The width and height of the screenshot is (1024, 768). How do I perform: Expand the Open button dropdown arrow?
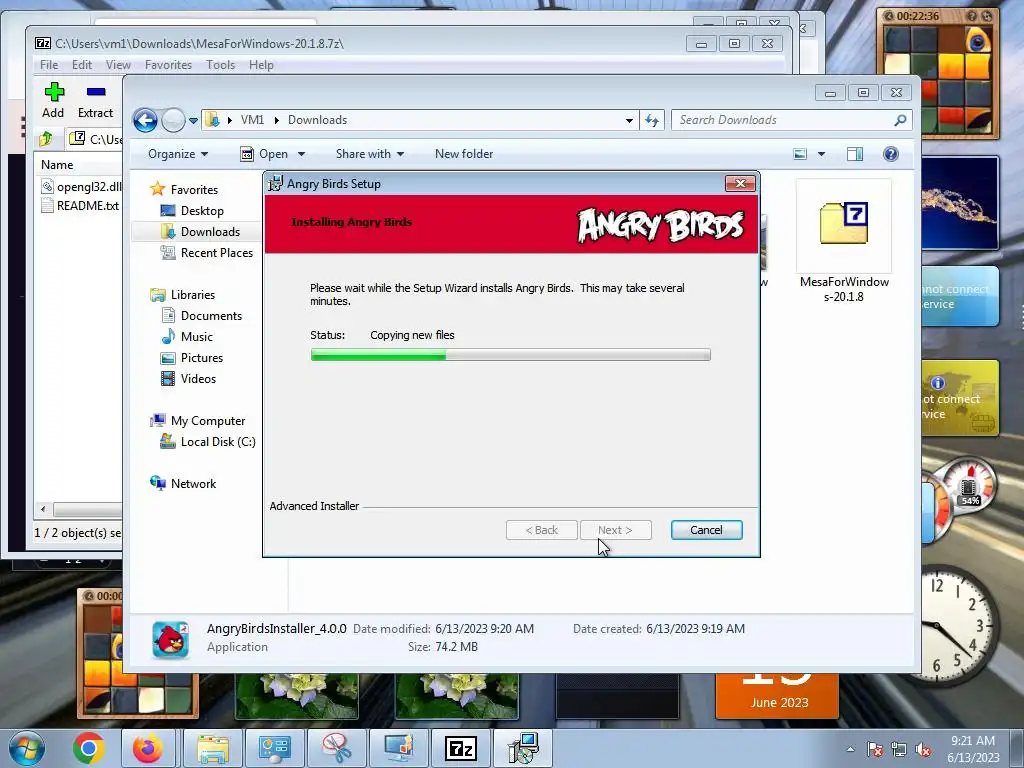point(301,154)
